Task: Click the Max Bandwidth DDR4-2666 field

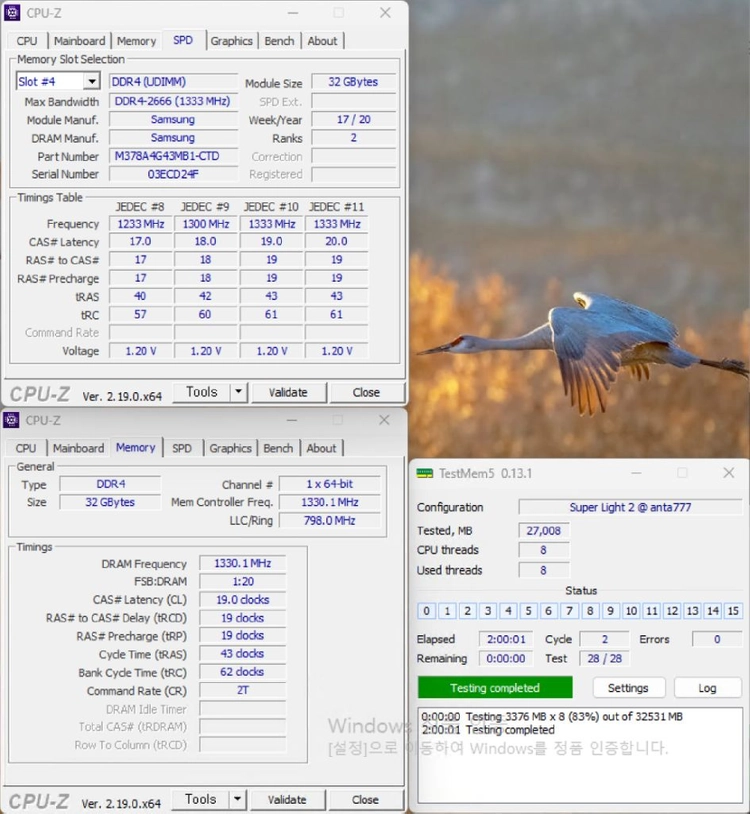Action: [173, 101]
